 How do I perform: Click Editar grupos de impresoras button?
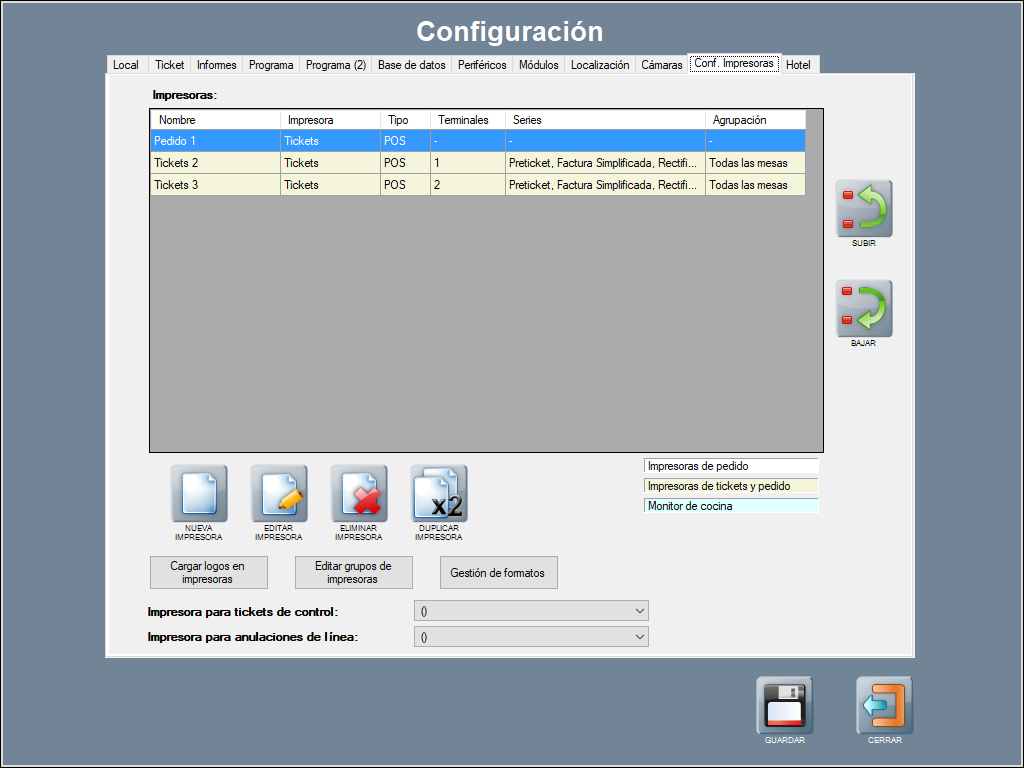pos(353,573)
